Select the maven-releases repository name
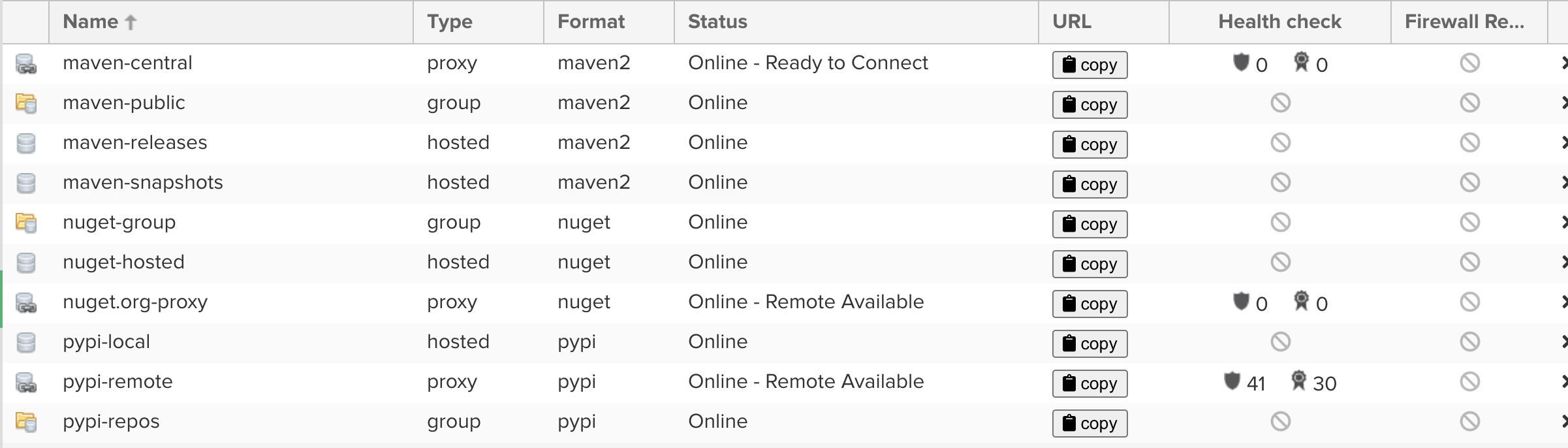This screenshot has height=448, width=1568. click(134, 143)
